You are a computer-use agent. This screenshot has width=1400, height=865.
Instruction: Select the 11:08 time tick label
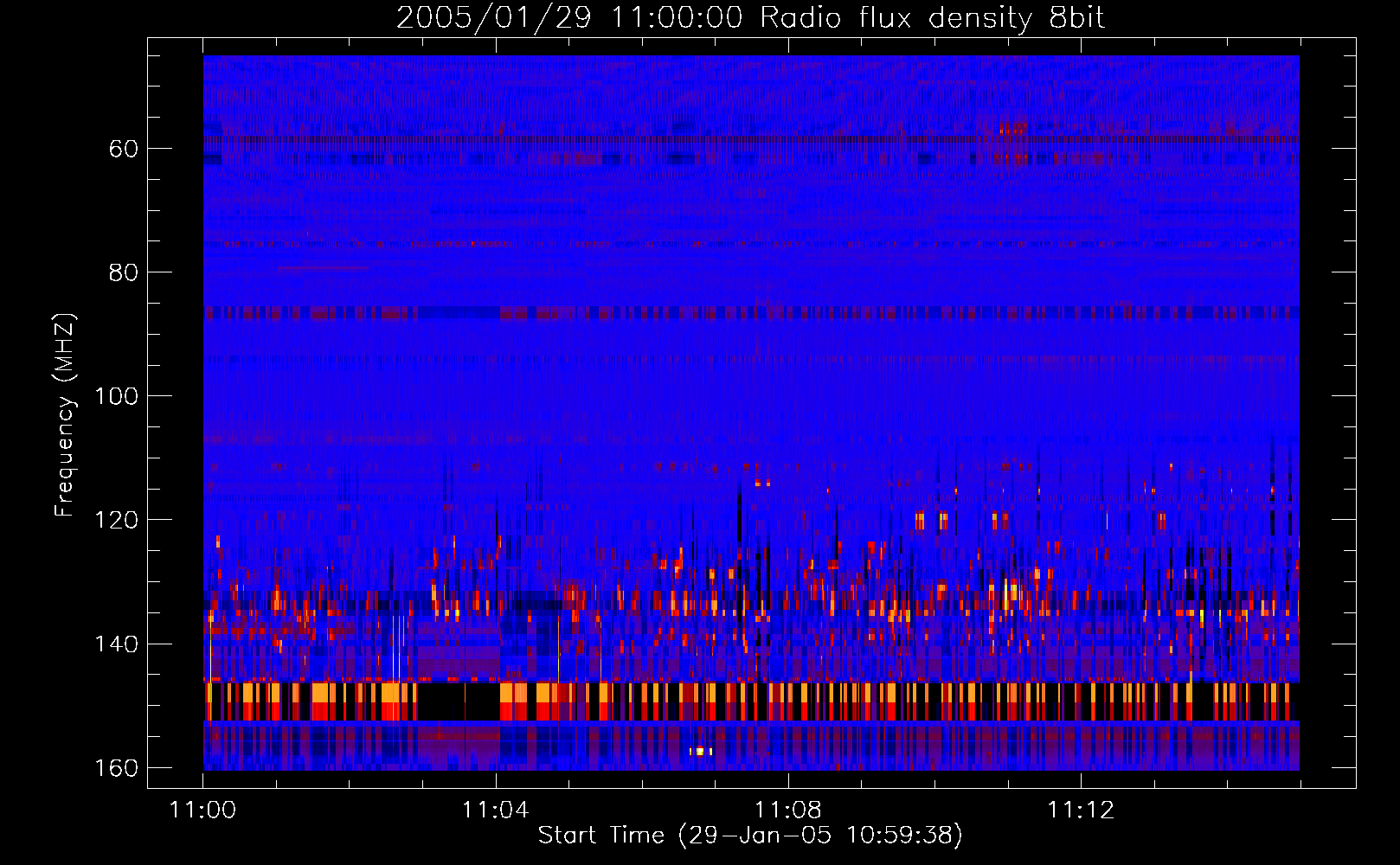(x=787, y=810)
